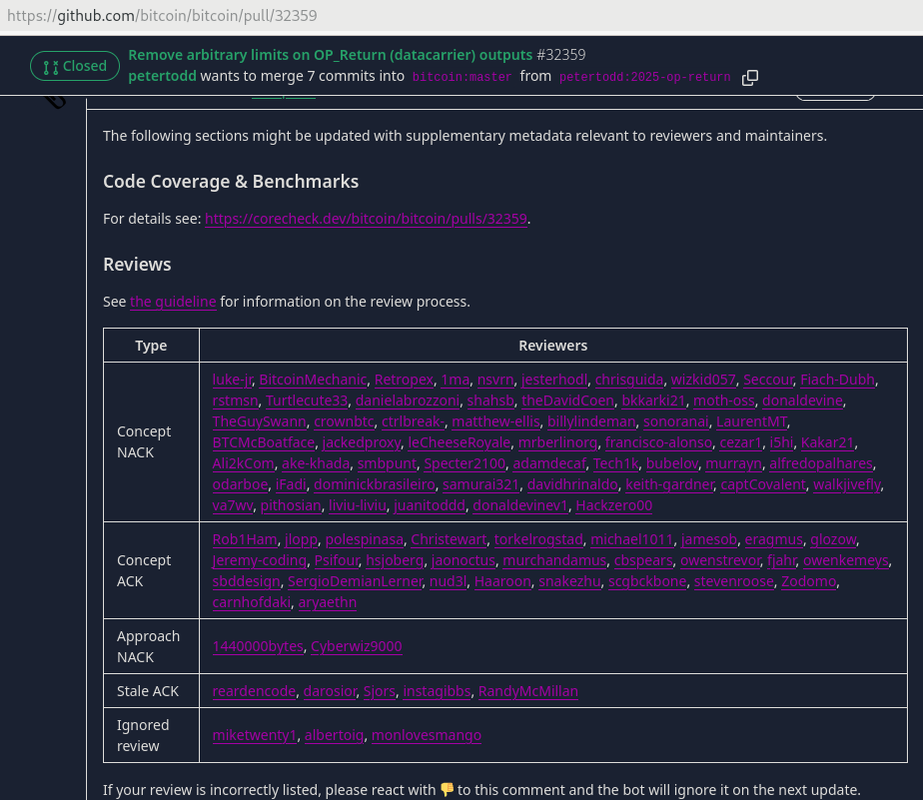The width and height of the screenshot is (923, 800).
Task: Copy the branch name with the copy icon
Action: tap(749, 77)
